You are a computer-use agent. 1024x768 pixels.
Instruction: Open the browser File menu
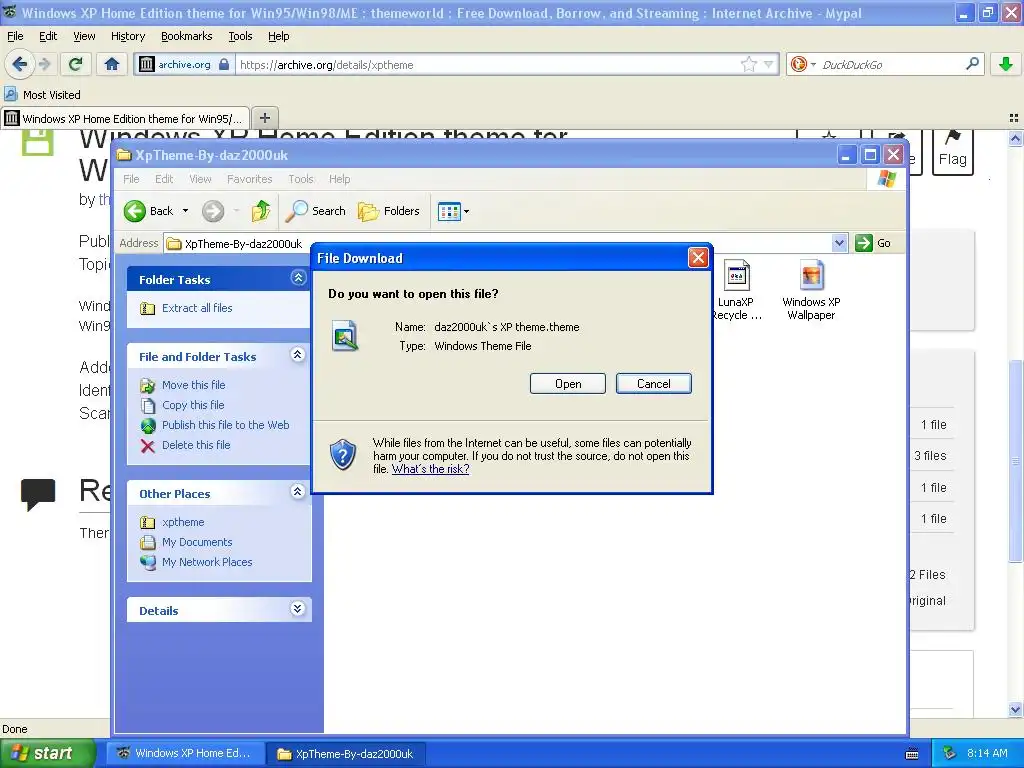click(15, 36)
